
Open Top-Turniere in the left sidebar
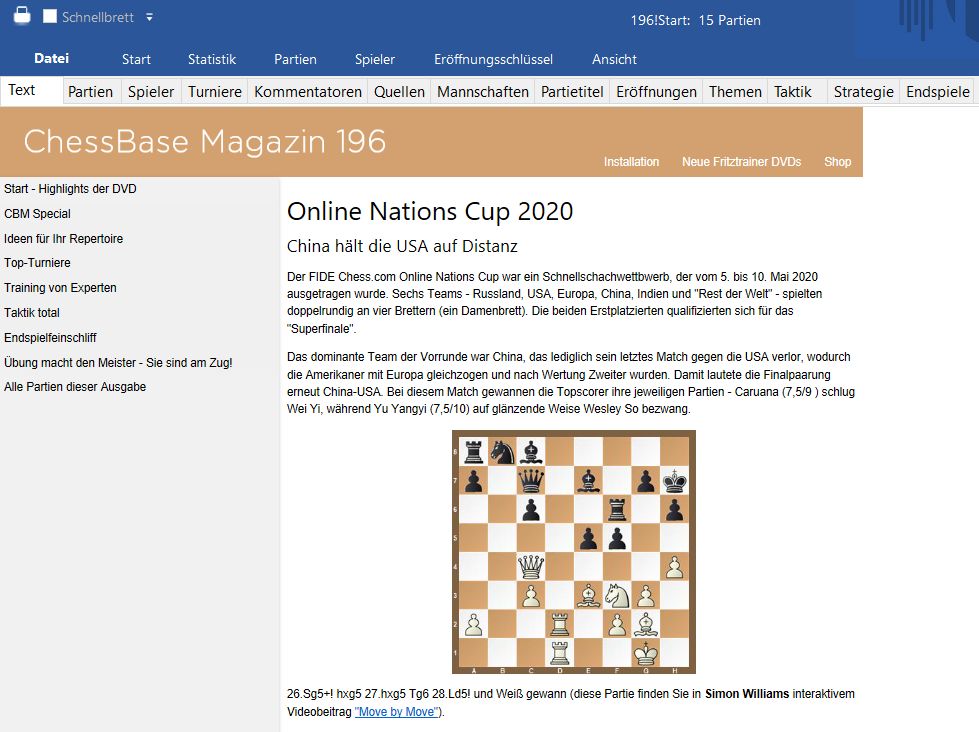click(37, 263)
